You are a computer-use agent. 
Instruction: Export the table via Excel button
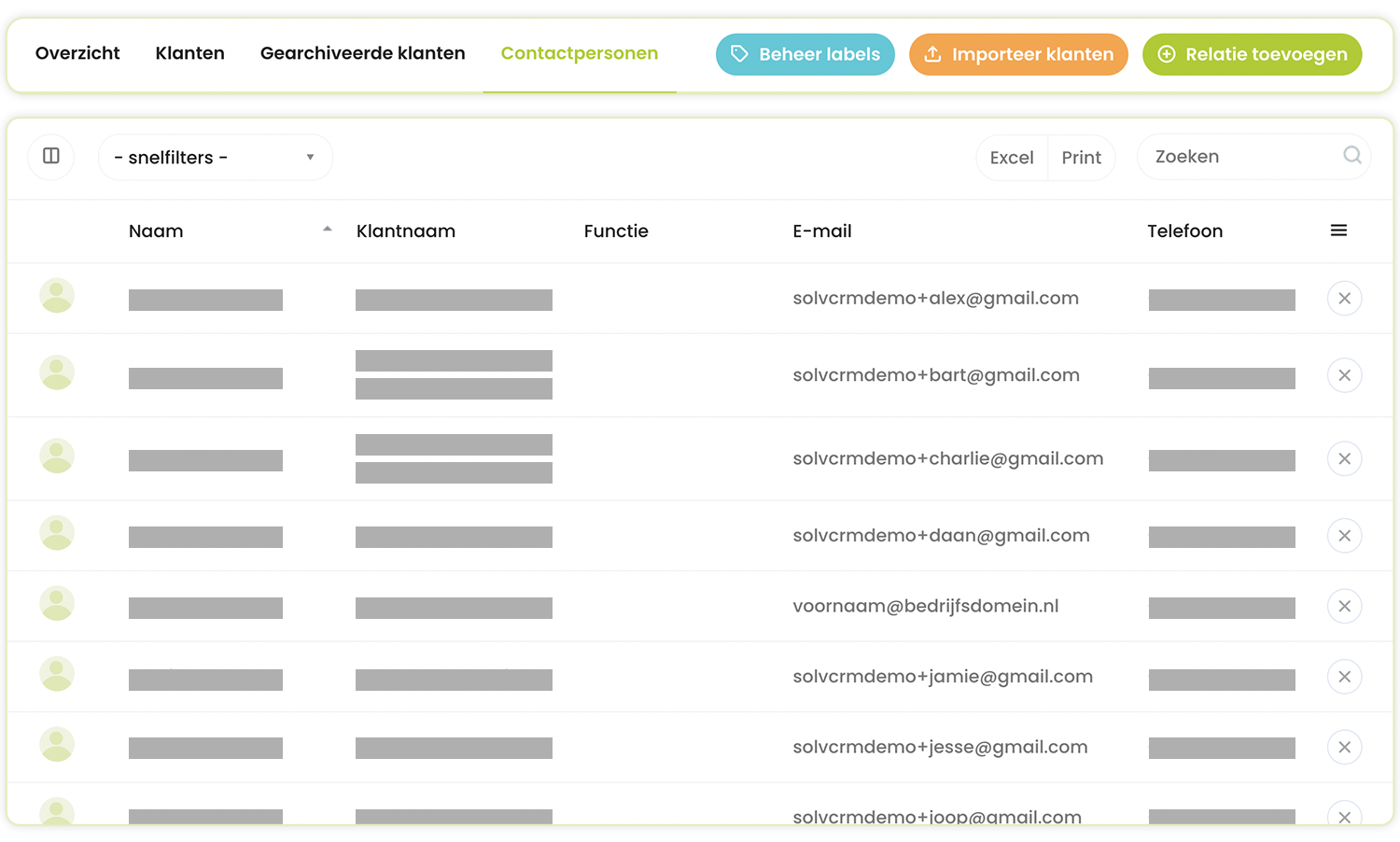click(1012, 158)
